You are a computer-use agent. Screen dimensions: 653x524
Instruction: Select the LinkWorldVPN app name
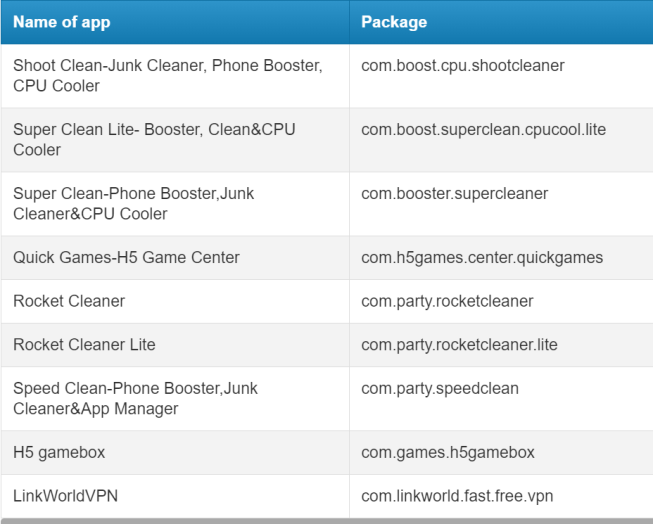pos(66,496)
